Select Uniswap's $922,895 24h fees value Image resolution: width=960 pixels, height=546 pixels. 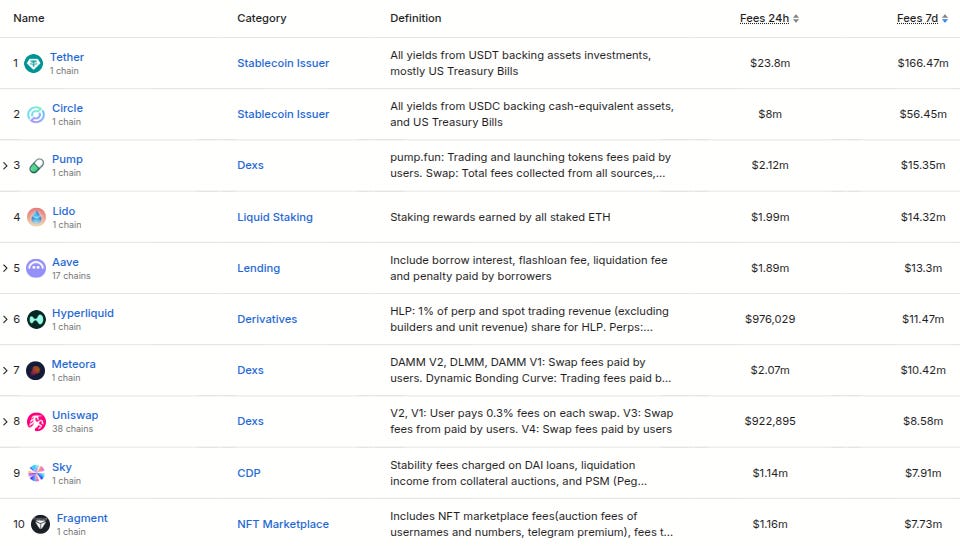770,422
